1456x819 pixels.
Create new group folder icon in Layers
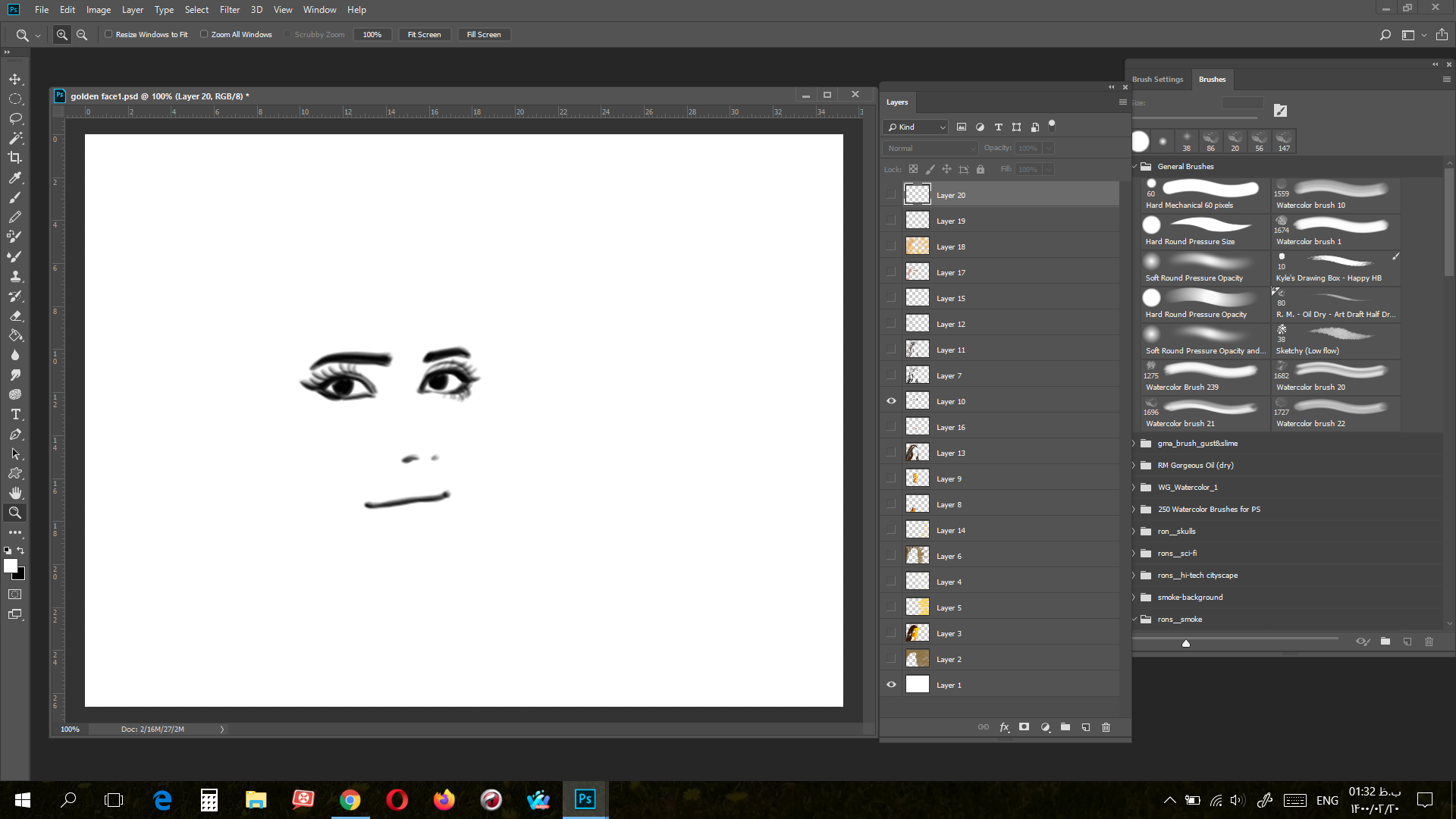point(1065,727)
